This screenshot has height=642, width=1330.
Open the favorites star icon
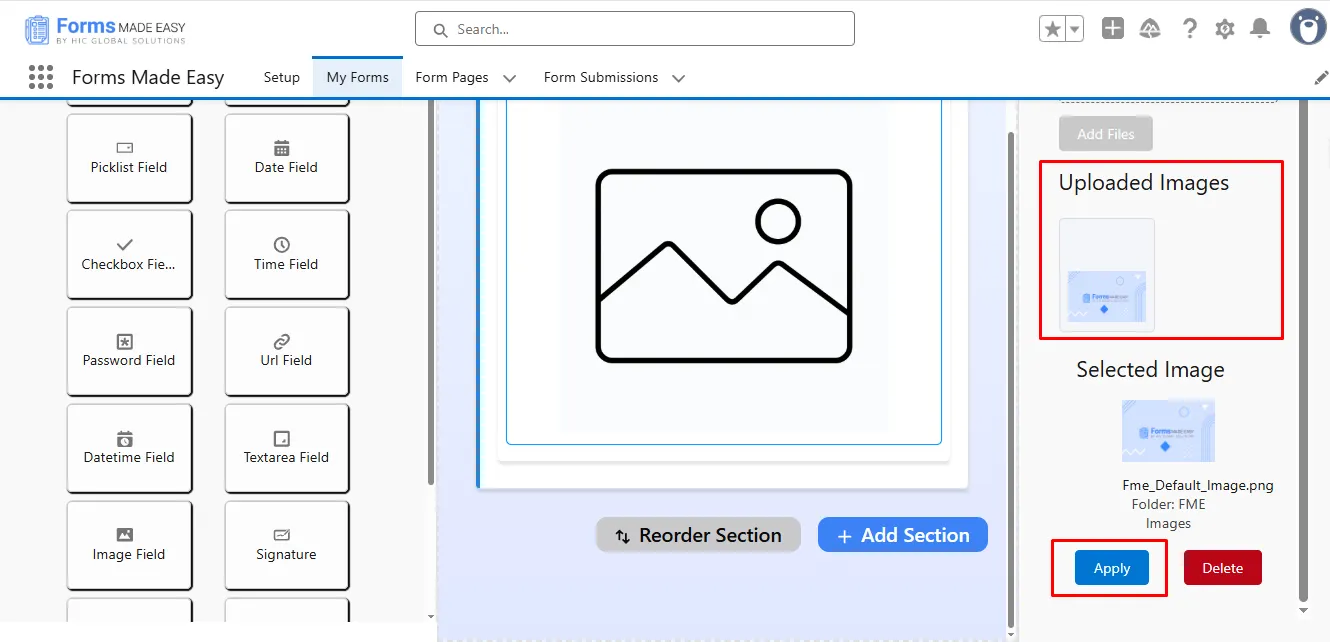[x=1052, y=29]
